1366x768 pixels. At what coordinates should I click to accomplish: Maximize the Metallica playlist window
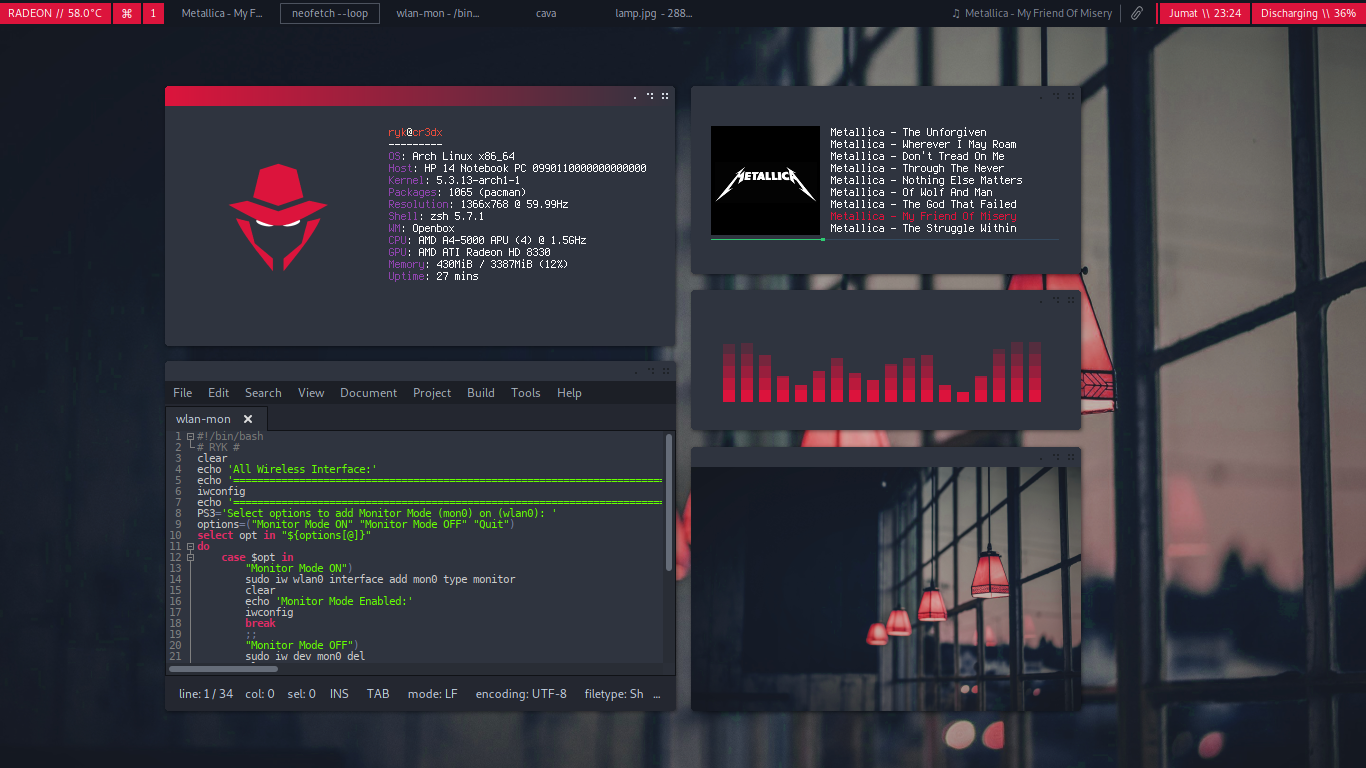(x=1056, y=96)
